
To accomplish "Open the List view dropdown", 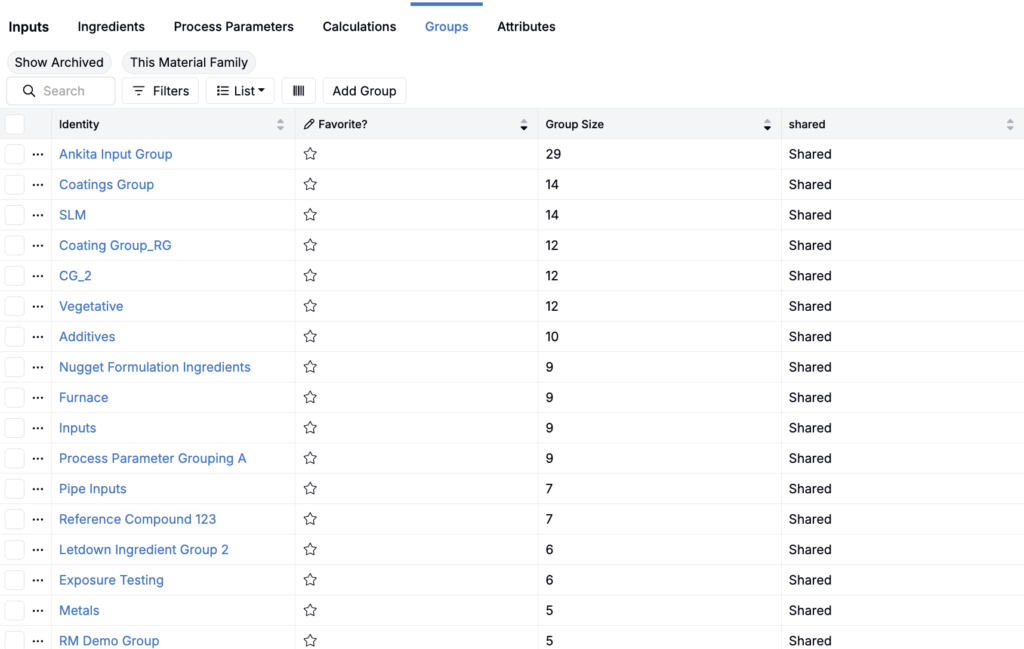I will pyautogui.click(x=240, y=91).
